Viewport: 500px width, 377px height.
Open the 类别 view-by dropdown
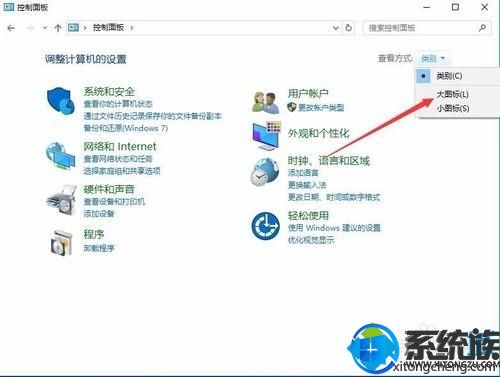[x=433, y=59]
